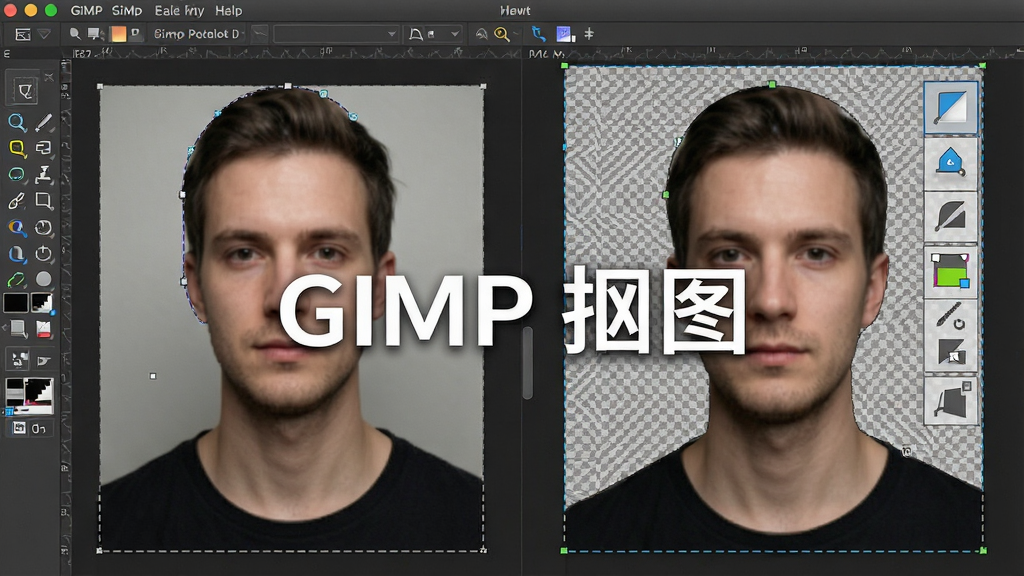Viewport: 1024px width, 576px height.
Task: Select the white paintbrush tool in toolbox
Action: pyautogui.click(x=17, y=201)
